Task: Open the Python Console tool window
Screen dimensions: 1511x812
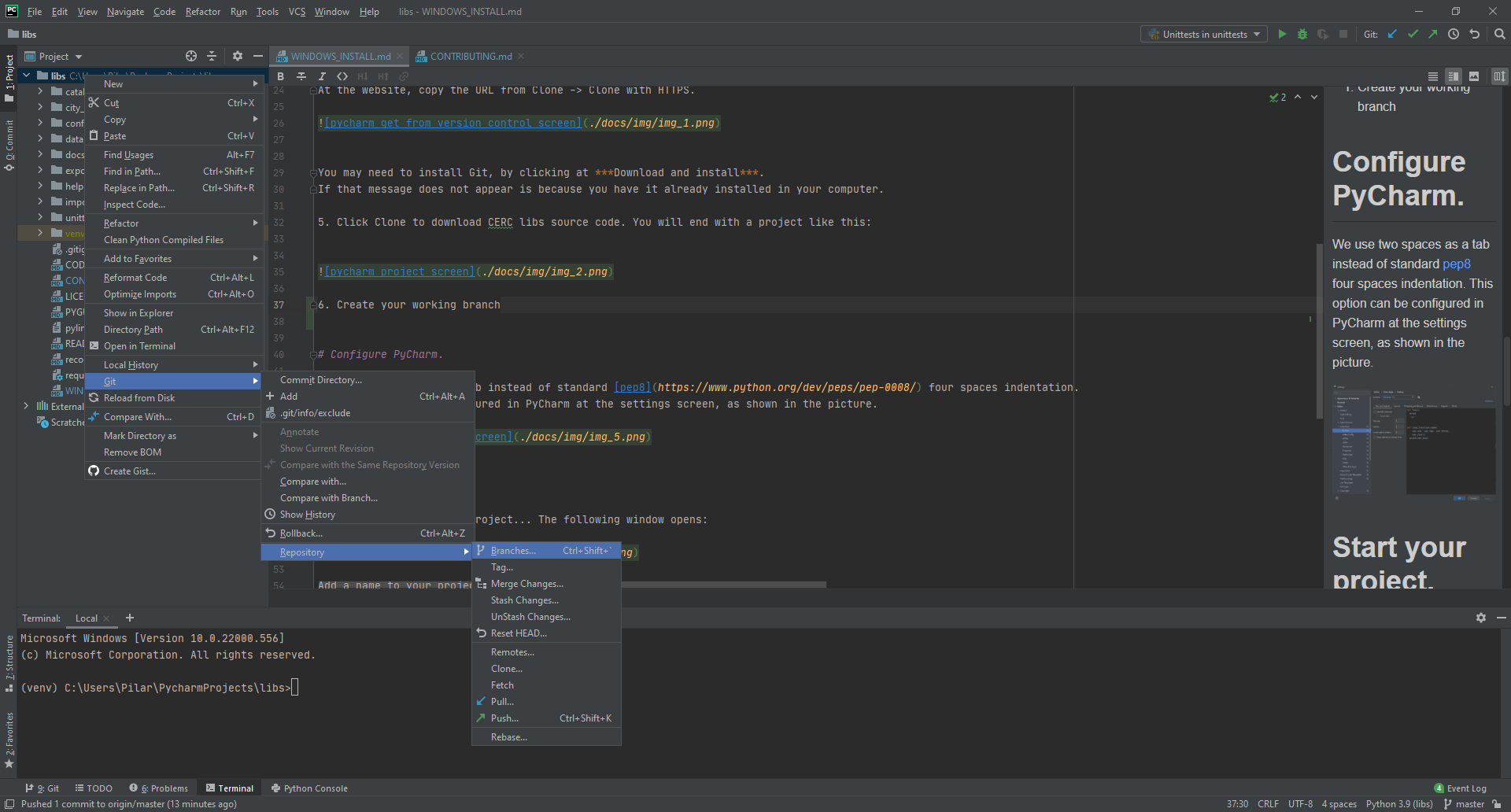Action: click(309, 788)
